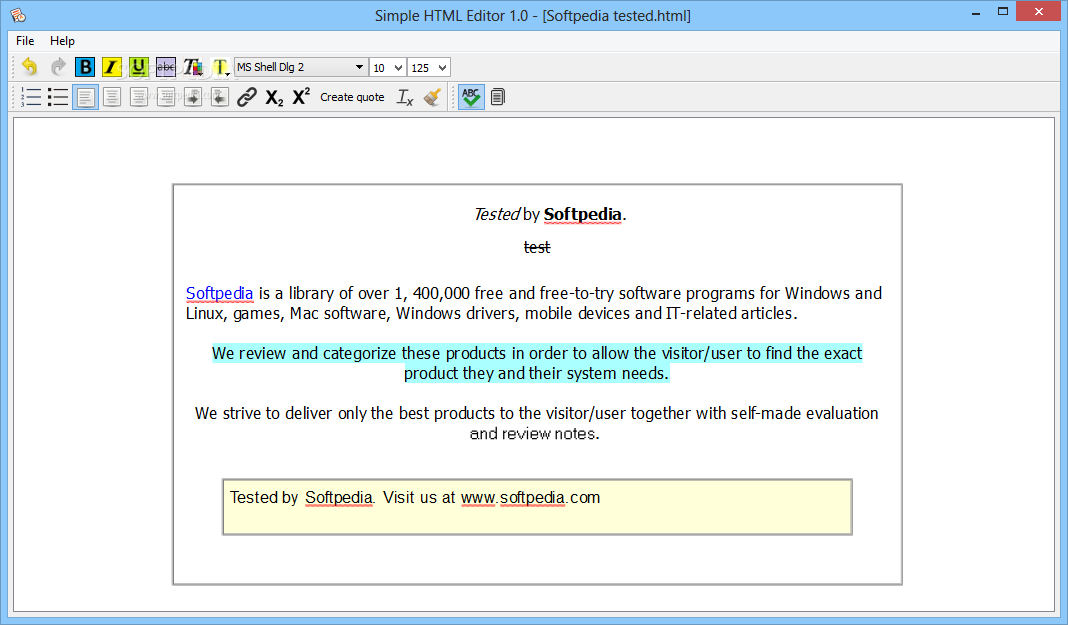Click the www.softpedia.com text in quote
This screenshot has width=1068, height=625.
(x=531, y=498)
